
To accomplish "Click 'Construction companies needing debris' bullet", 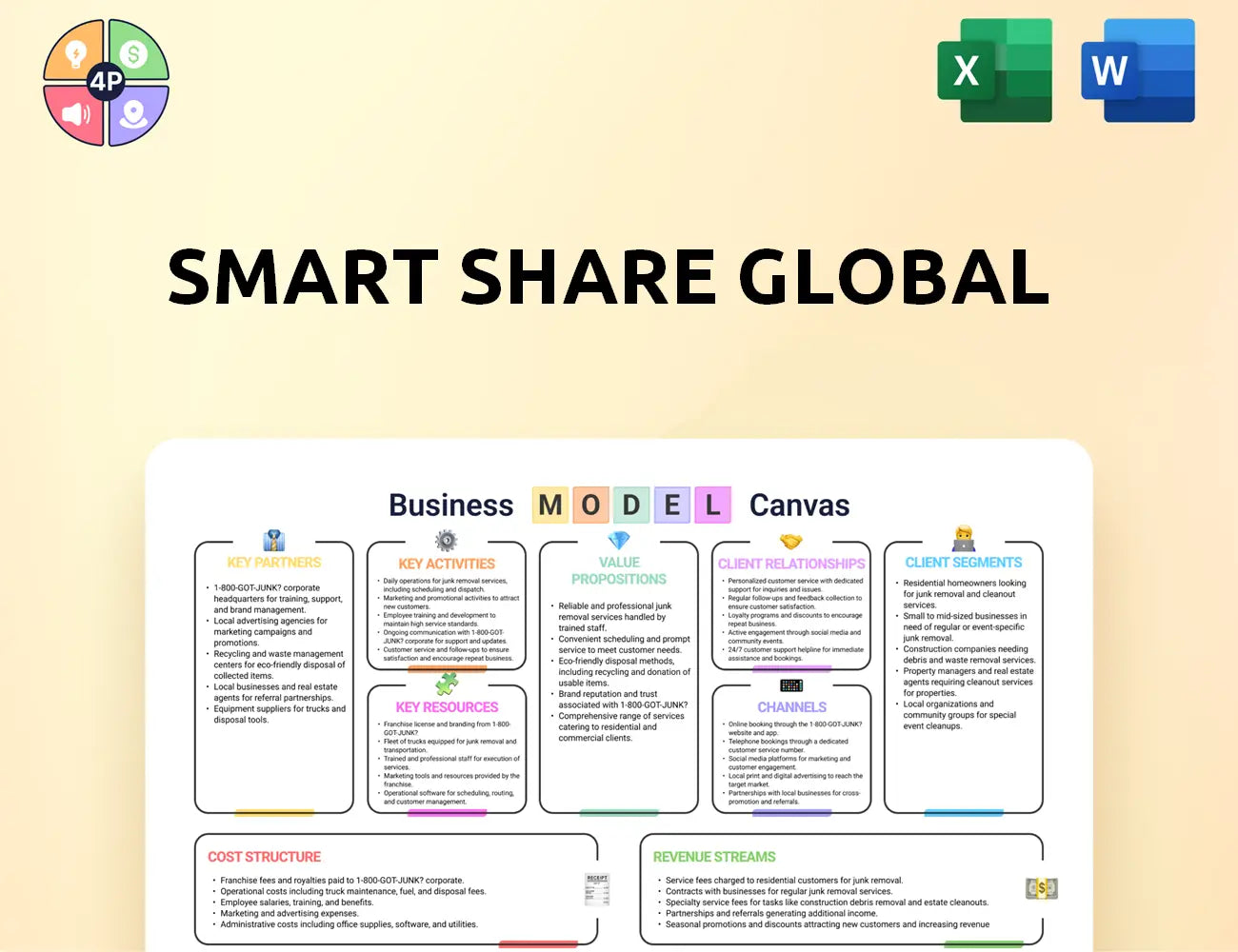I will pos(966,654).
